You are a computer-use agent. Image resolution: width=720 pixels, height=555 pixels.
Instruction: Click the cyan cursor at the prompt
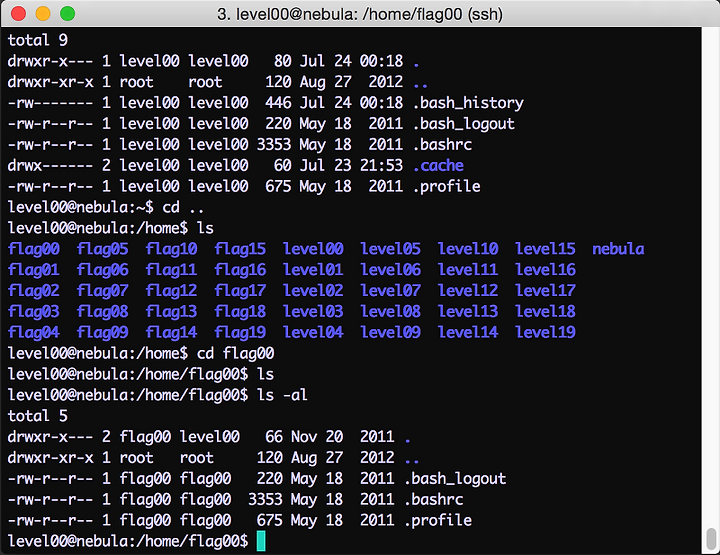click(261, 541)
